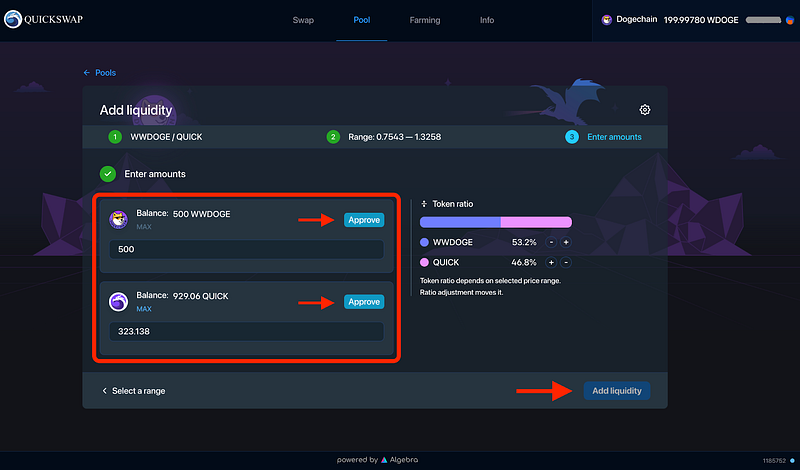Go back to Select a range
This screenshot has width=800, height=470.
[x=133, y=391]
